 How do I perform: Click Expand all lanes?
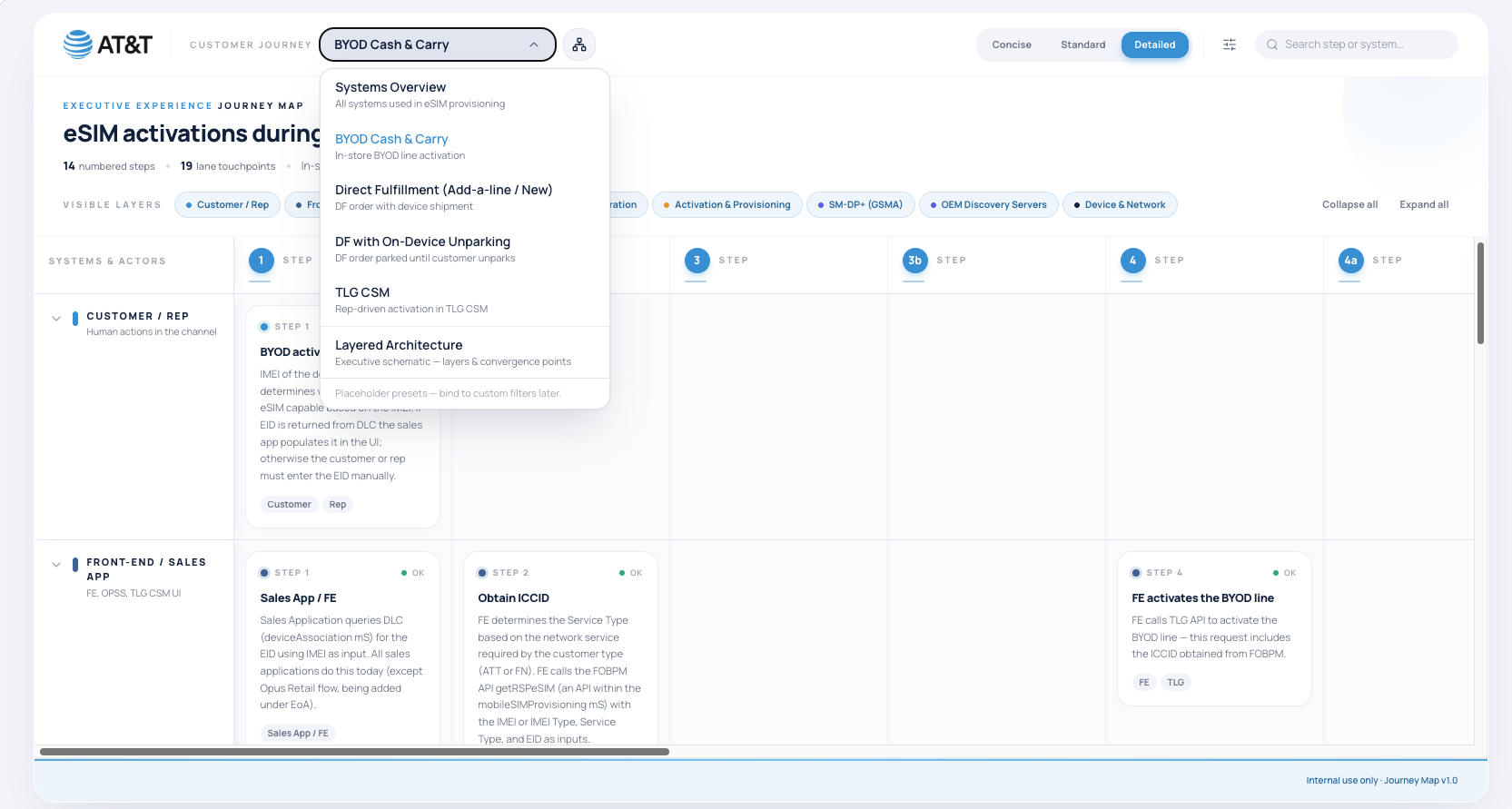1424,205
